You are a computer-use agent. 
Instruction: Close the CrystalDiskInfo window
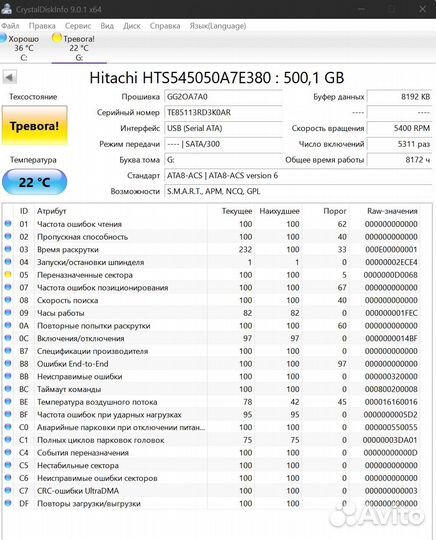click(x=422, y=9)
